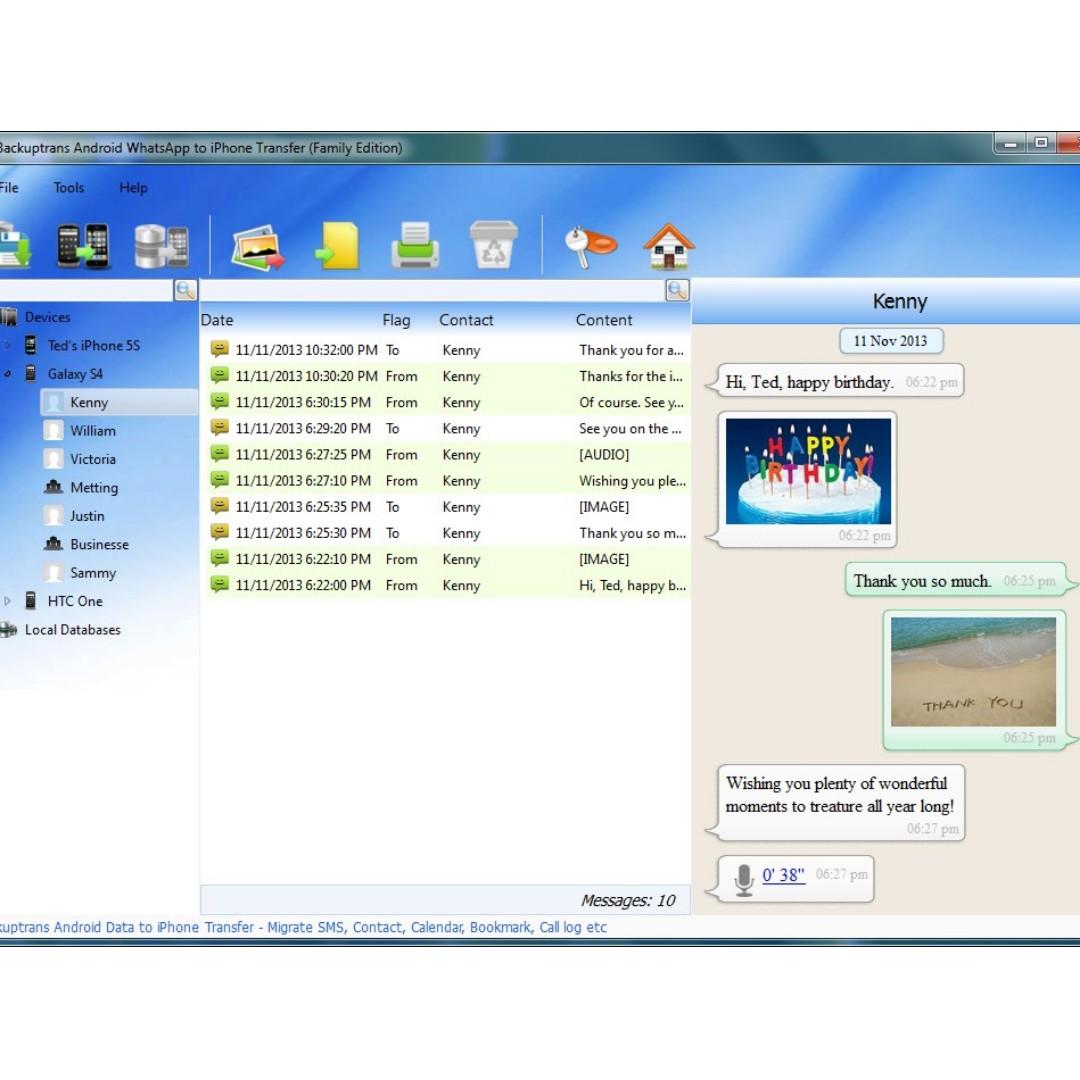This screenshot has width=1080, height=1080.
Task: Open the Happy Birthday cake image
Action: click(808, 471)
